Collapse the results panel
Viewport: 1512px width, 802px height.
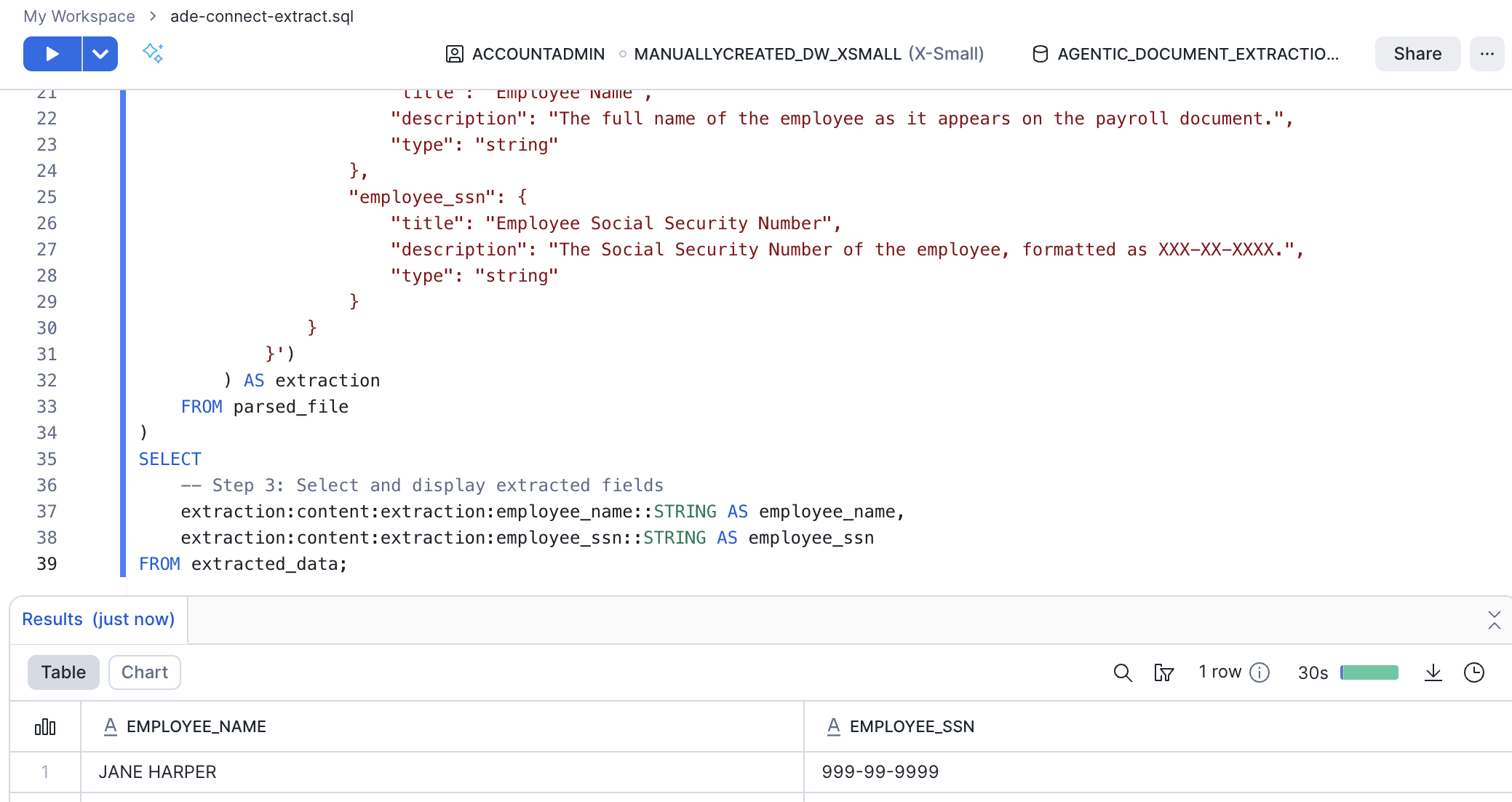click(1494, 620)
